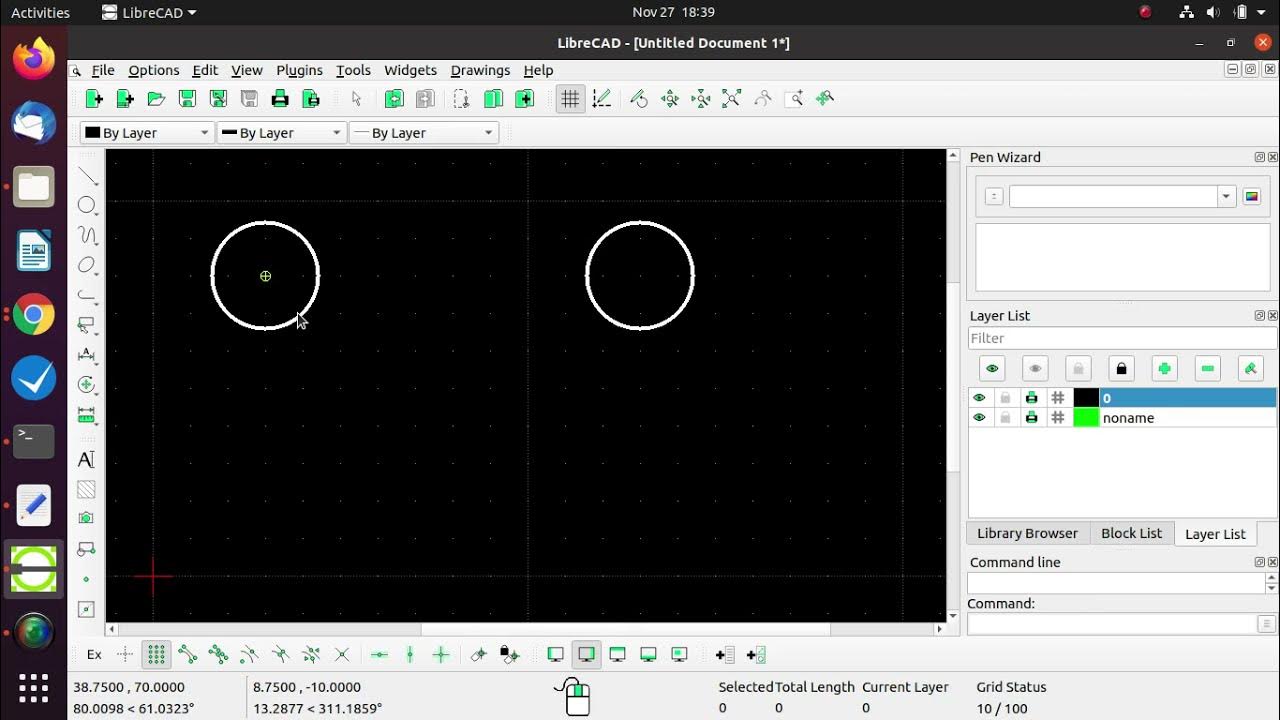Select the Hatch tool icon

tap(86, 490)
